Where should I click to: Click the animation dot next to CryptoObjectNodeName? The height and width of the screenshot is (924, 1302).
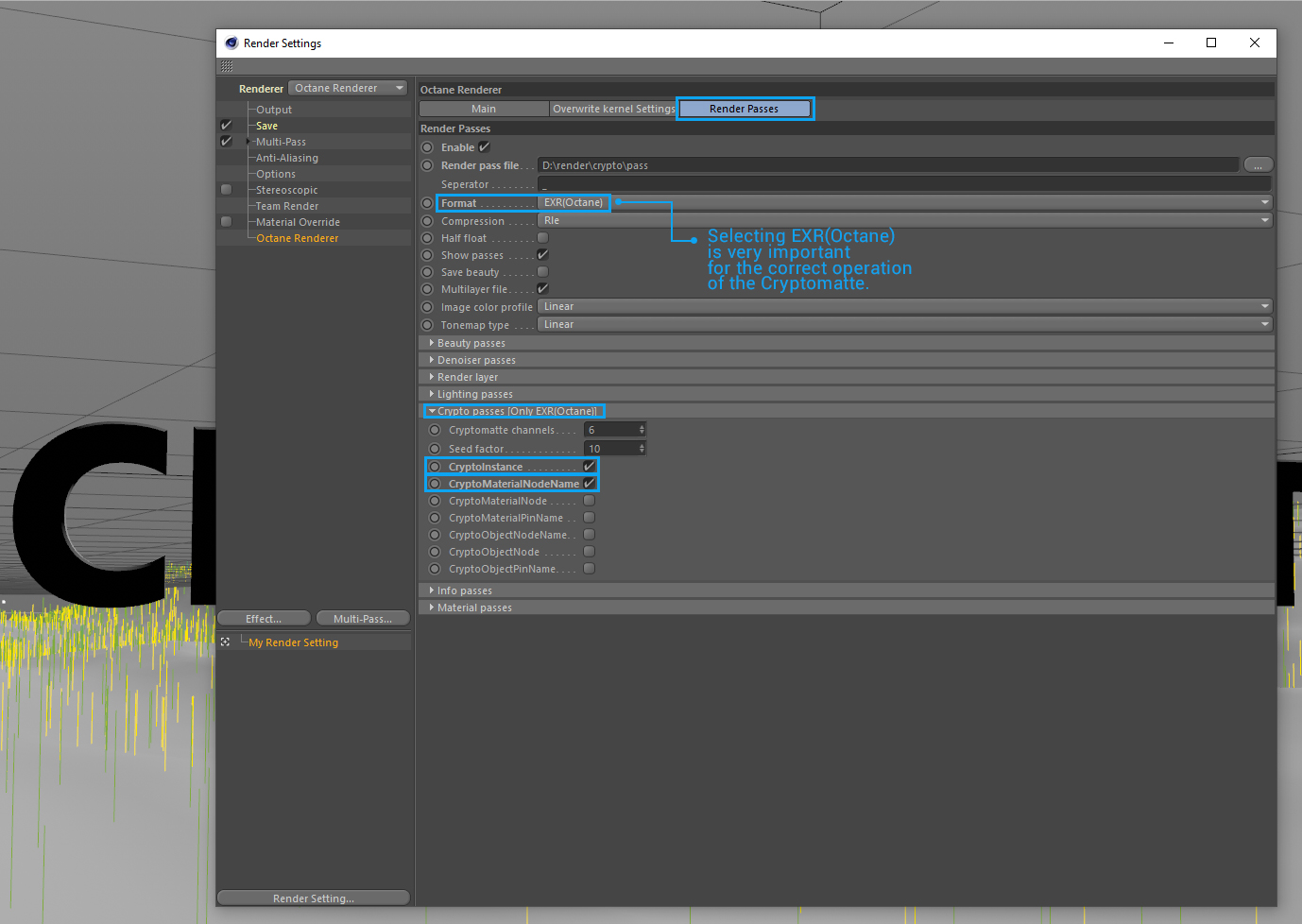(435, 535)
